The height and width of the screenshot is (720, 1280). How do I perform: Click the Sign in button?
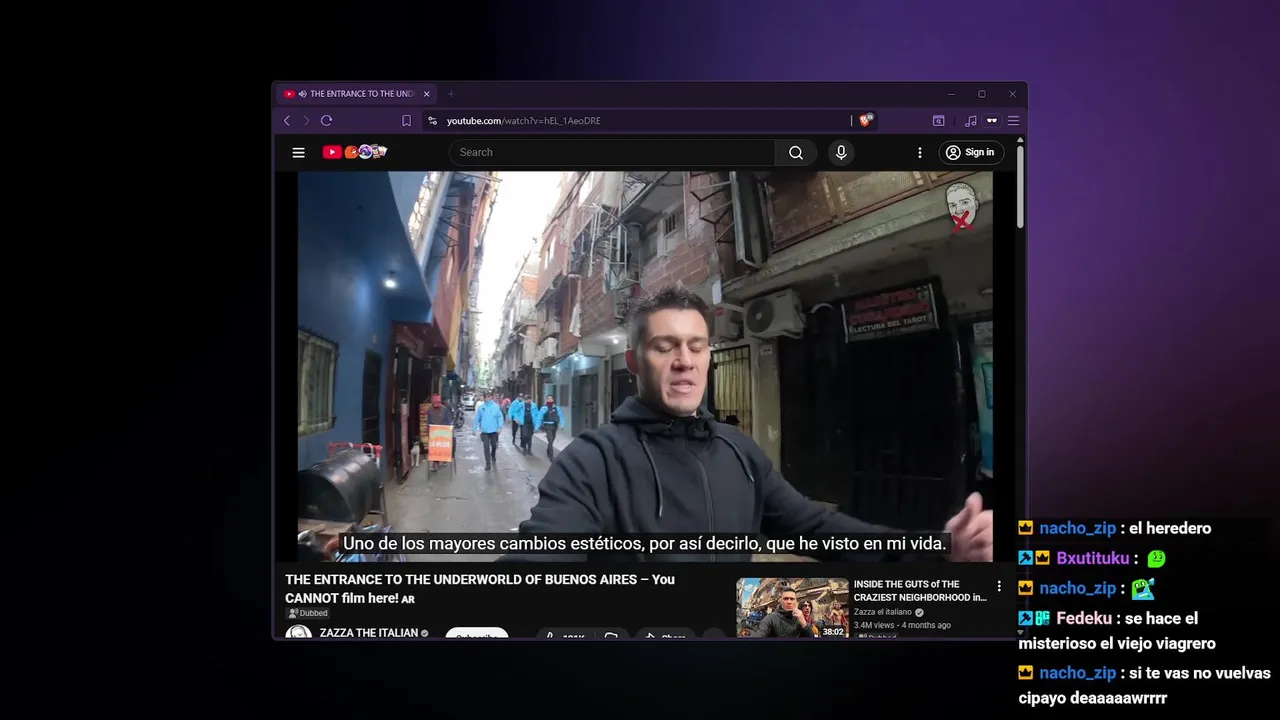tap(970, 152)
